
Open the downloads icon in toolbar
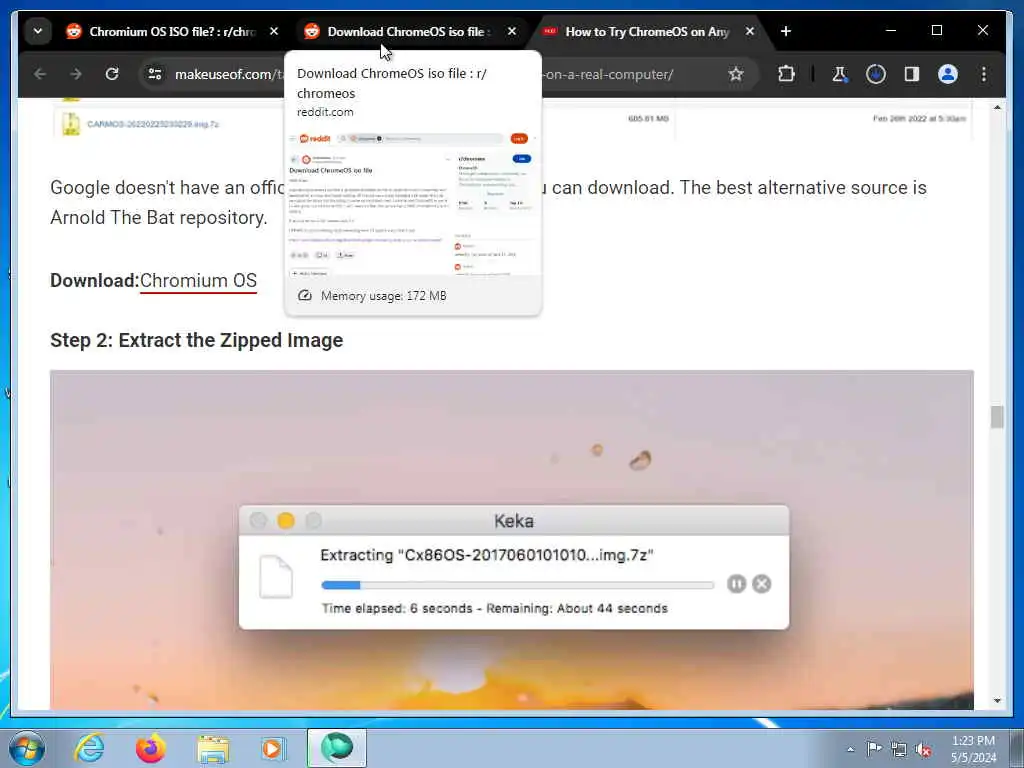pos(876,74)
